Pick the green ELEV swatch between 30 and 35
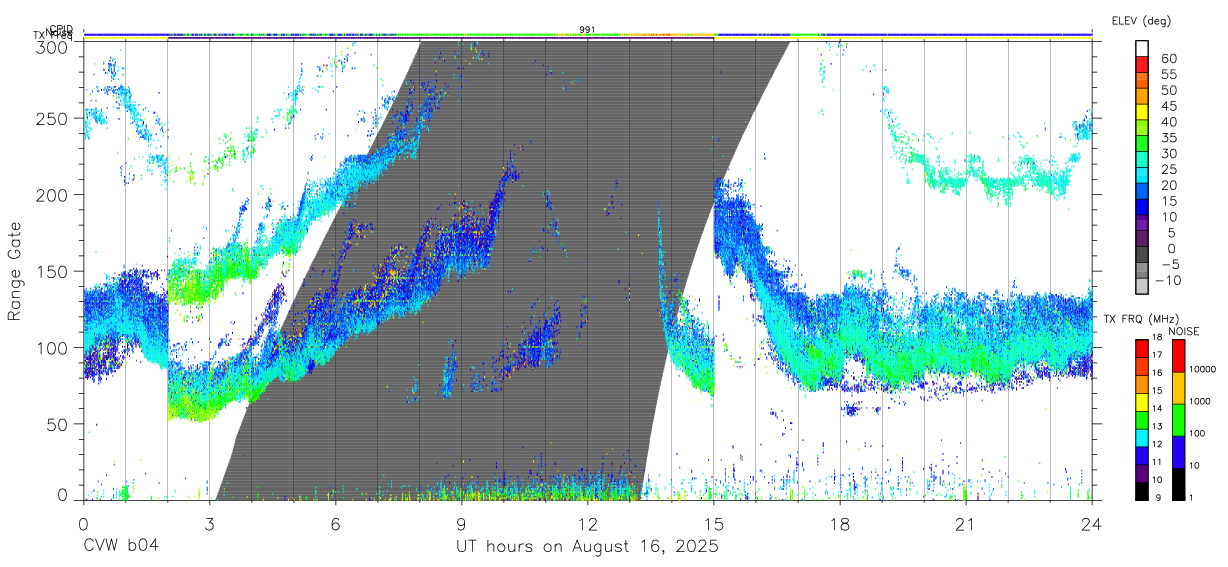The width and height of the screenshot is (1228, 567). click(1143, 144)
